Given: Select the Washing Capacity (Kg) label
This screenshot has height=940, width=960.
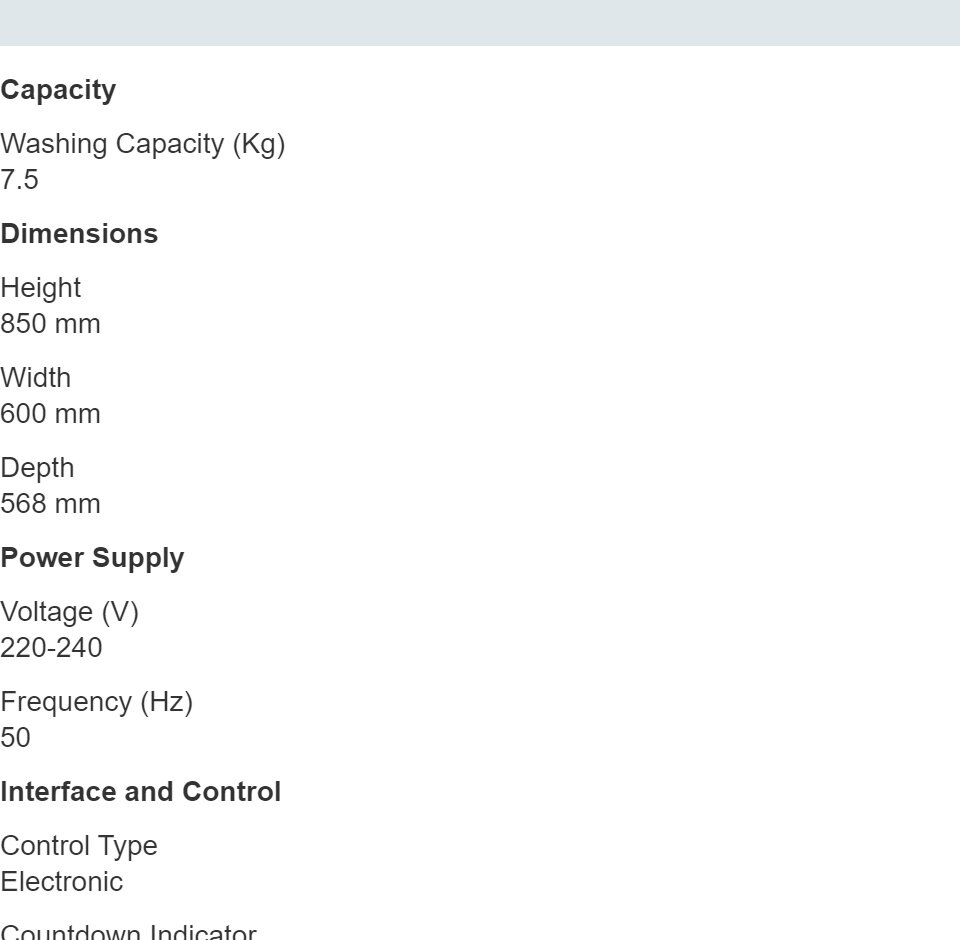Looking at the screenshot, I should pos(142,144).
